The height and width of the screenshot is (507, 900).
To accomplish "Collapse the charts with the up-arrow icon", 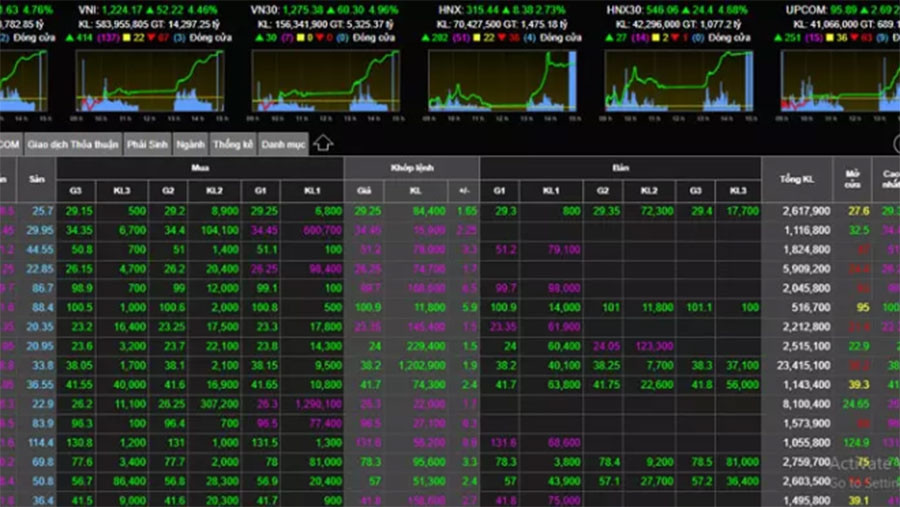I will tap(323, 144).
